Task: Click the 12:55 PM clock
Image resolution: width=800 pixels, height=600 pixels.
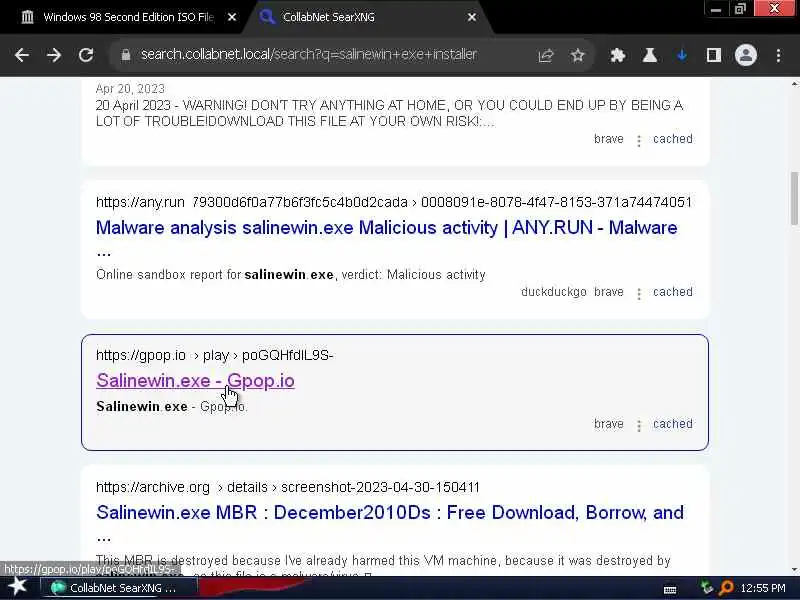Action: [763, 588]
